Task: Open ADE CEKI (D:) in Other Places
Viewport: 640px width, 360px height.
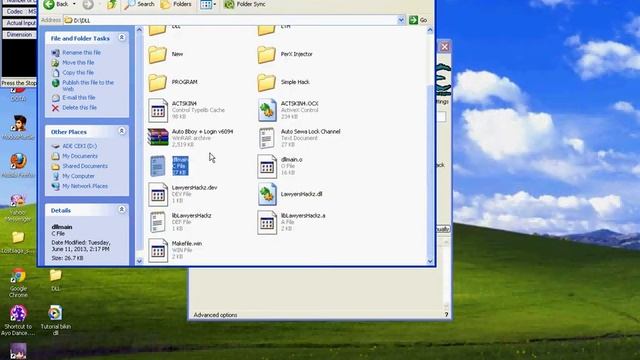Action: click(79, 146)
